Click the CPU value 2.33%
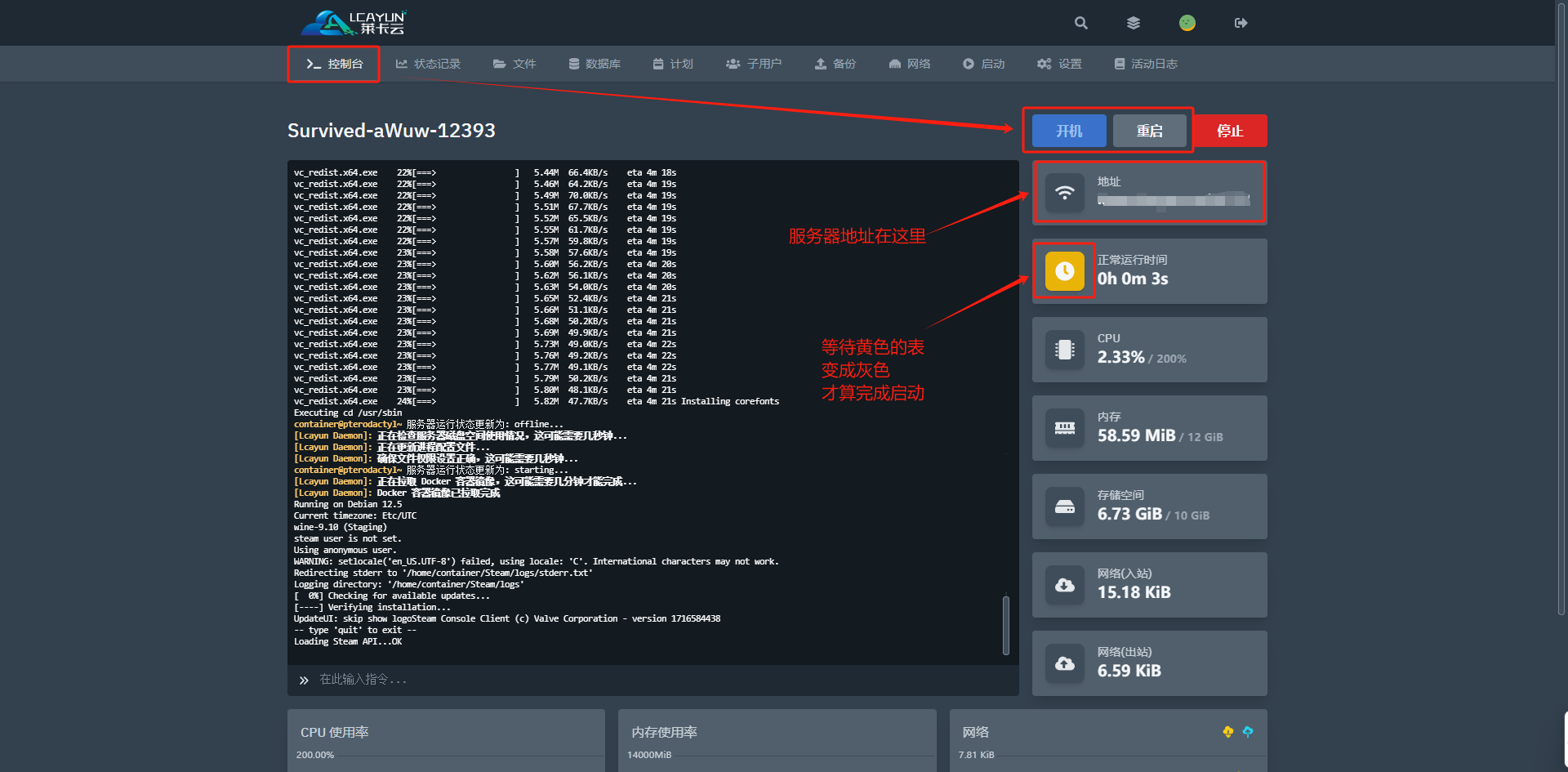This screenshot has width=1568, height=772. coord(1120,357)
